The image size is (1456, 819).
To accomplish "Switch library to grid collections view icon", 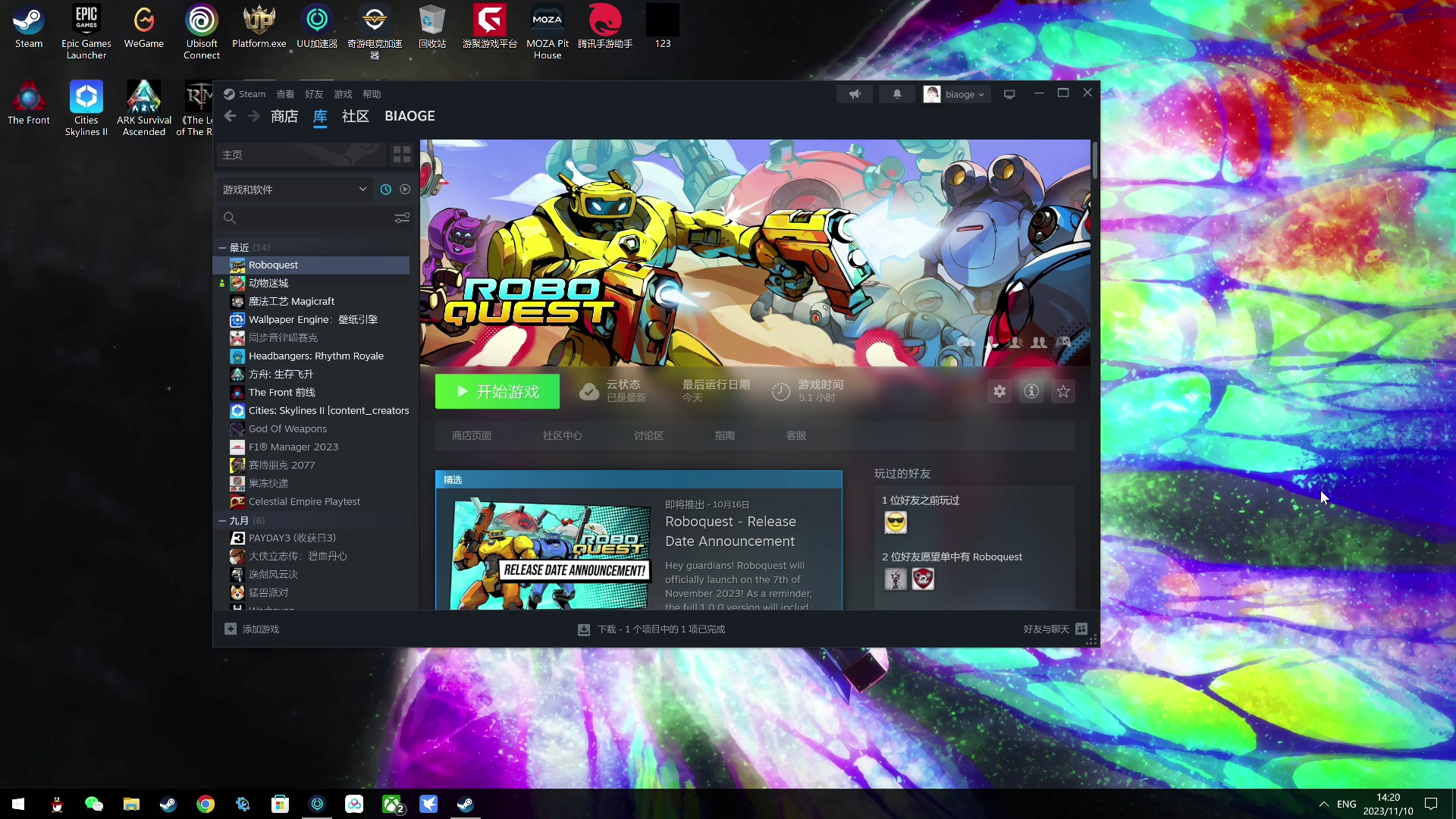I will [x=401, y=155].
